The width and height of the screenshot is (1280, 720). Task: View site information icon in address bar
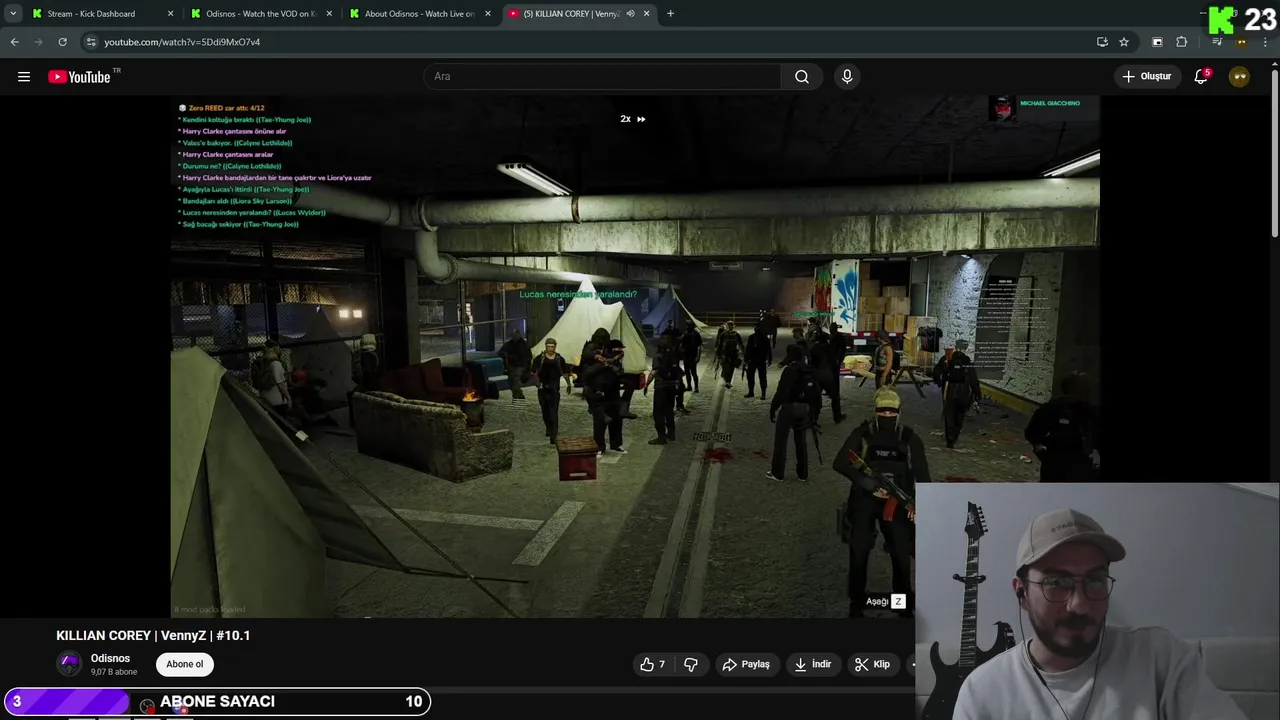click(91, 42)
